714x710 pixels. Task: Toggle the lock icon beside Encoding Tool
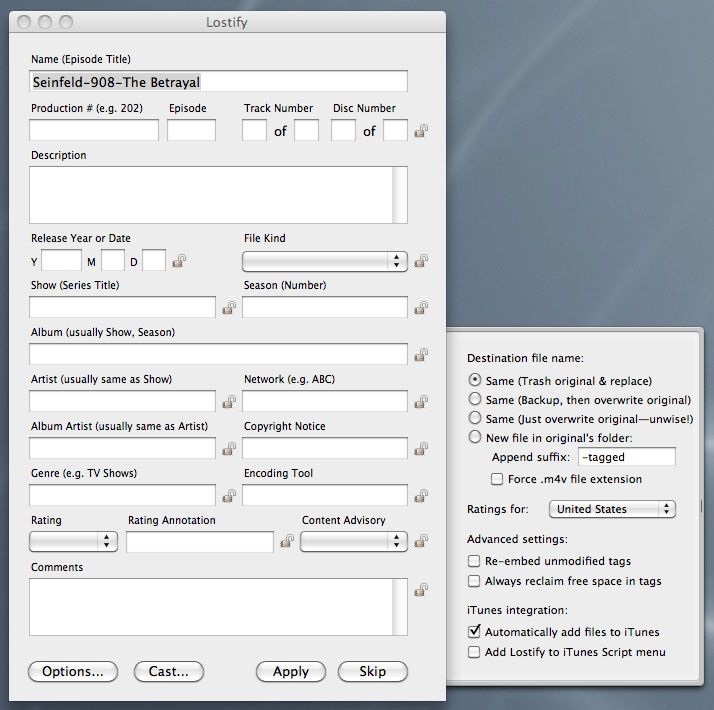[x=421, y=495]
